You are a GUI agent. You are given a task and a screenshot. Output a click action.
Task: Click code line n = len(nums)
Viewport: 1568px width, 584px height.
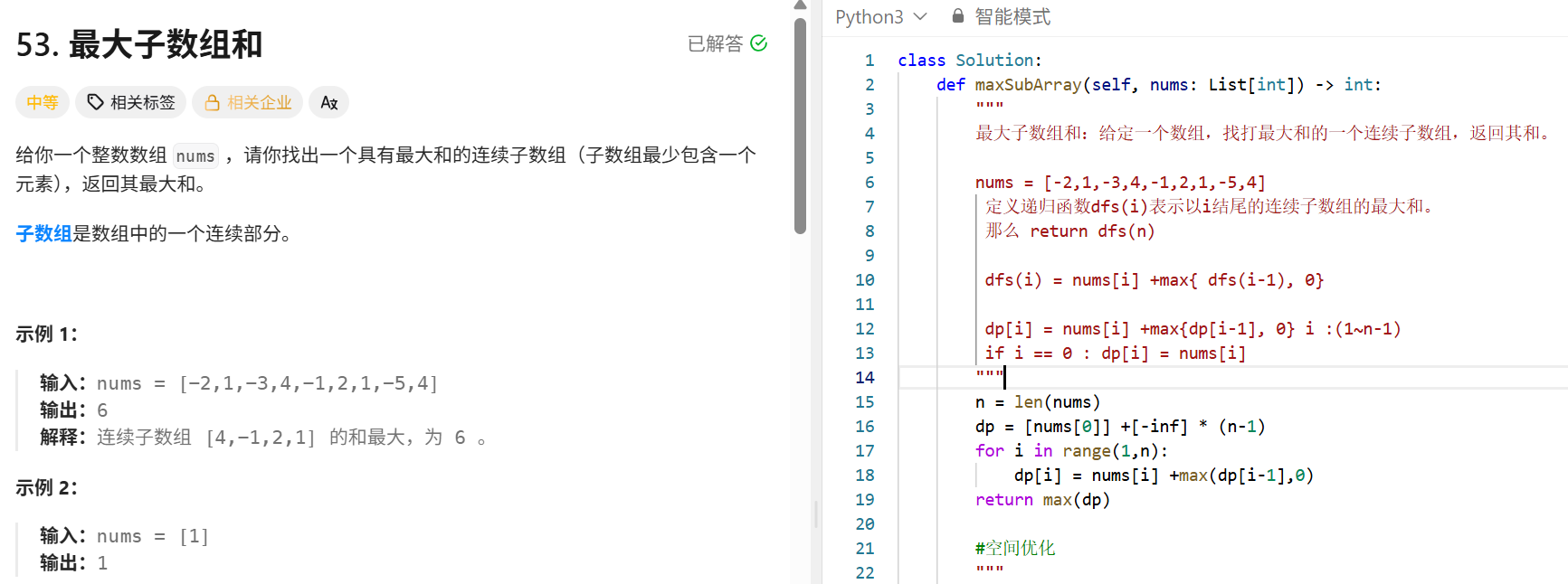click(1038, 402)
